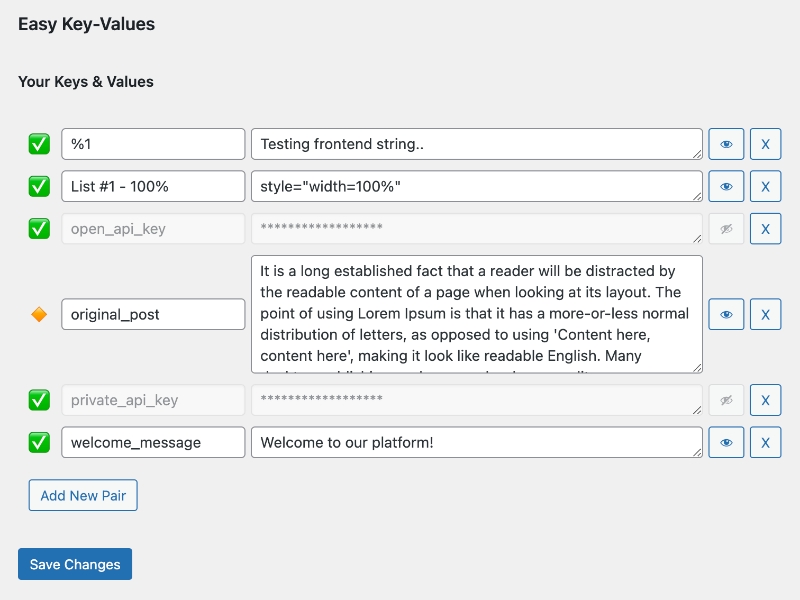This screenshot has width=800, height=600.
Task: Delete the %1 pair with X
Action: [765, 144]
